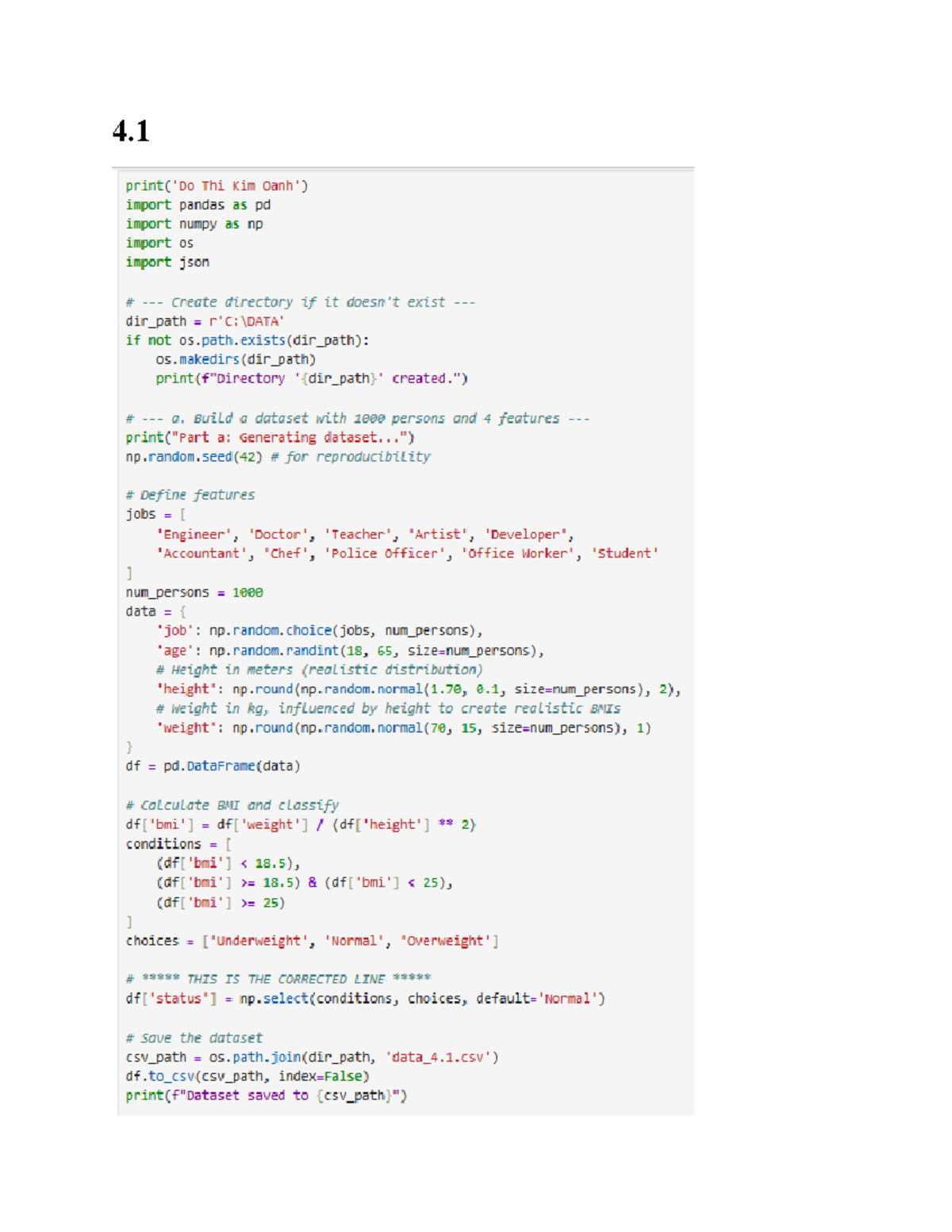
Task: Click the 'weight': np.round line
Action: click(x=404, y=727)
